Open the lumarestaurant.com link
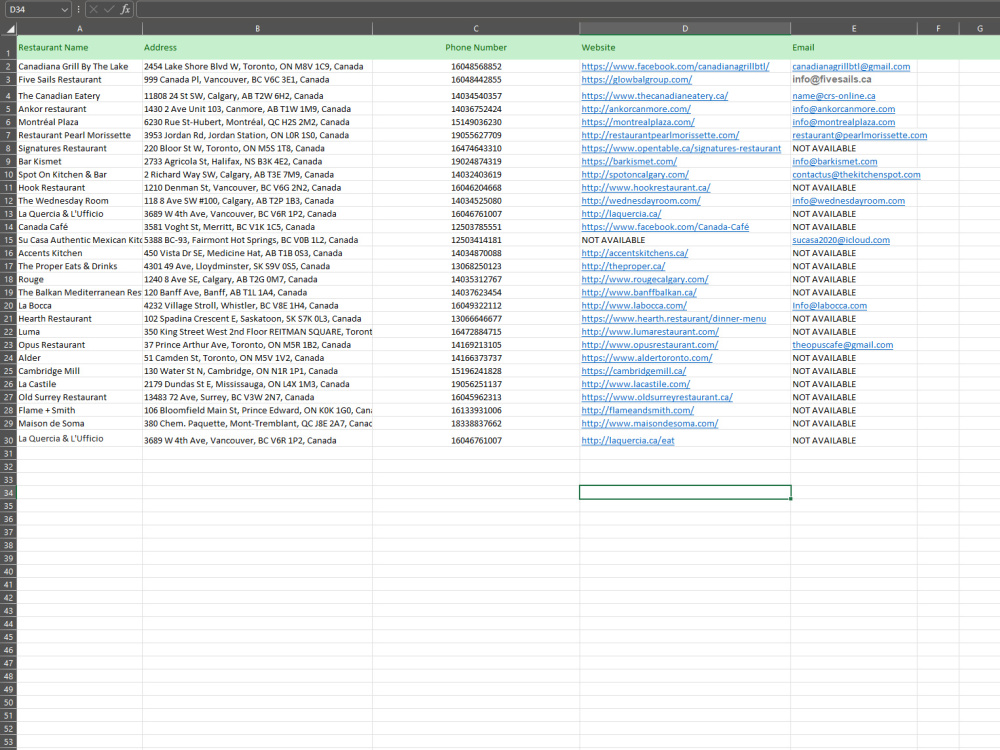This screenshot has width=1000, height=750. coord(650,332)
